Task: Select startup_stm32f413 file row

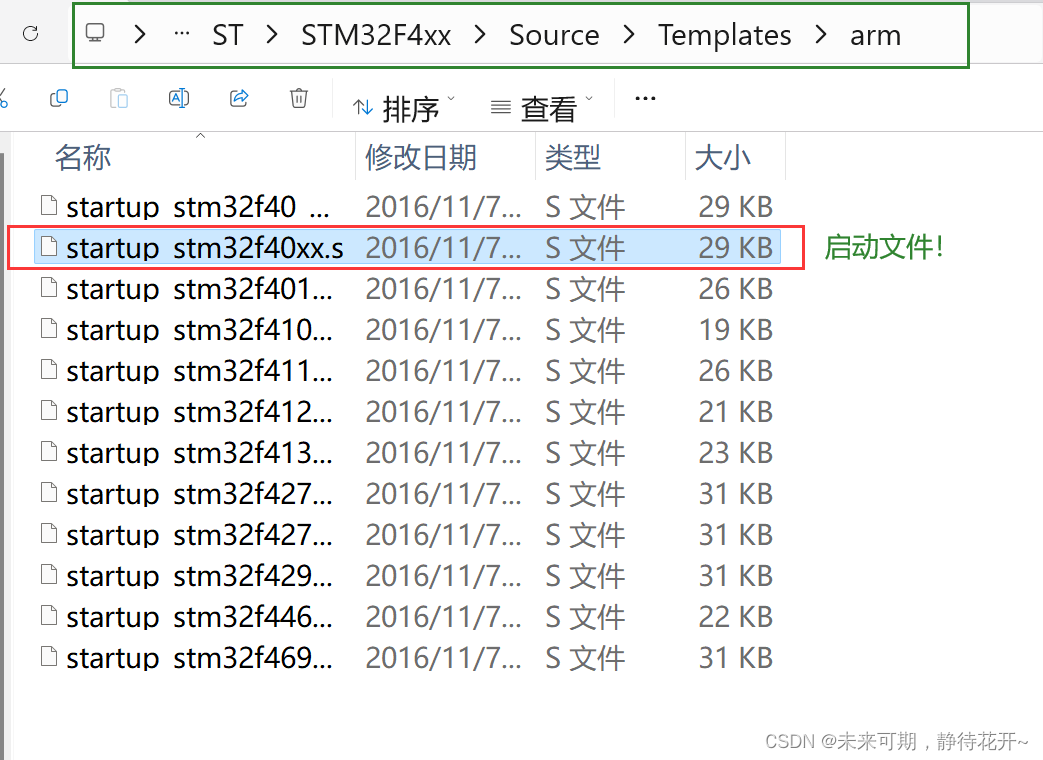Action: tap(407, 453)
